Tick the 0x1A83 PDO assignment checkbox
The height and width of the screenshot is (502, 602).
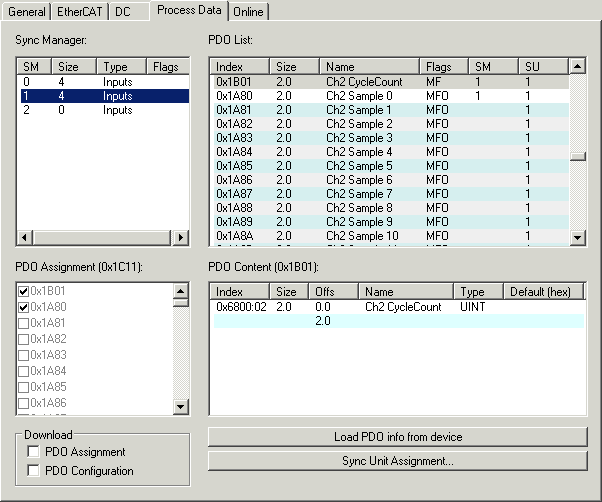click(23, 355)
